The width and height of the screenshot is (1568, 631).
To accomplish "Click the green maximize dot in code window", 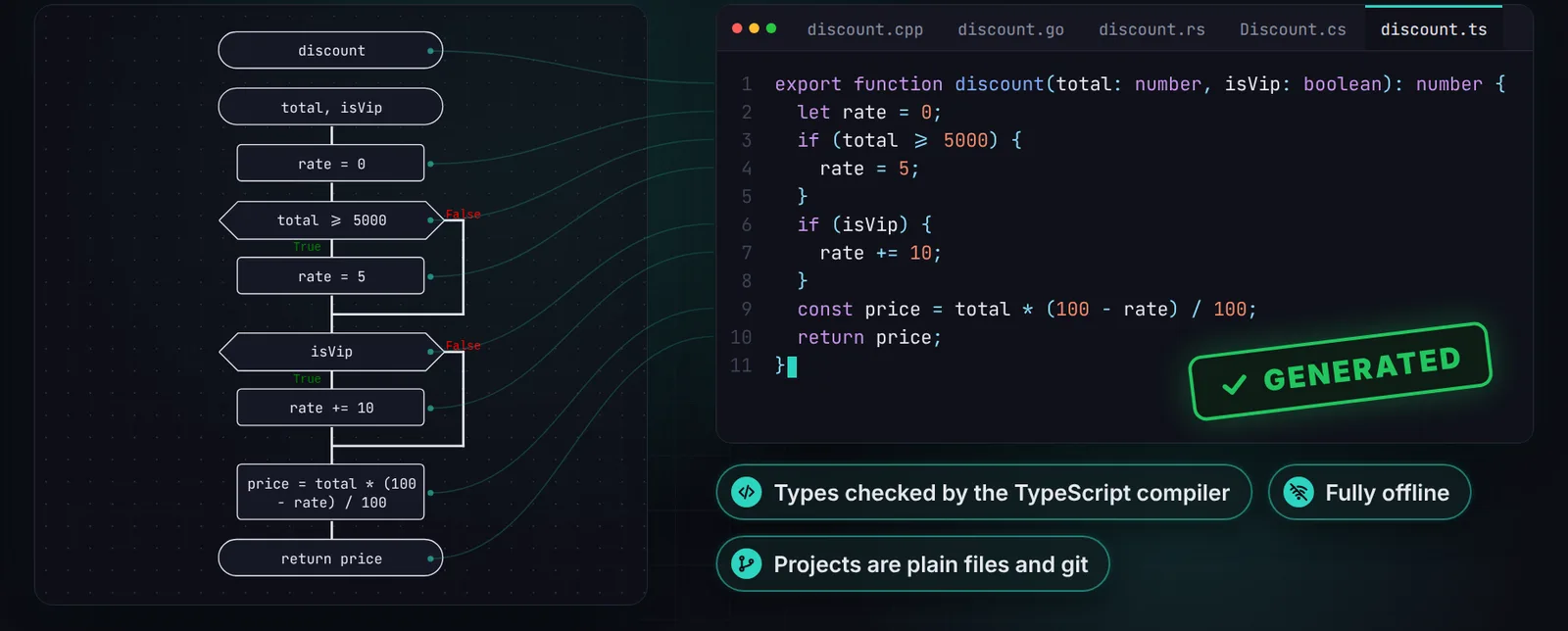I will click(x=771, y=28).
